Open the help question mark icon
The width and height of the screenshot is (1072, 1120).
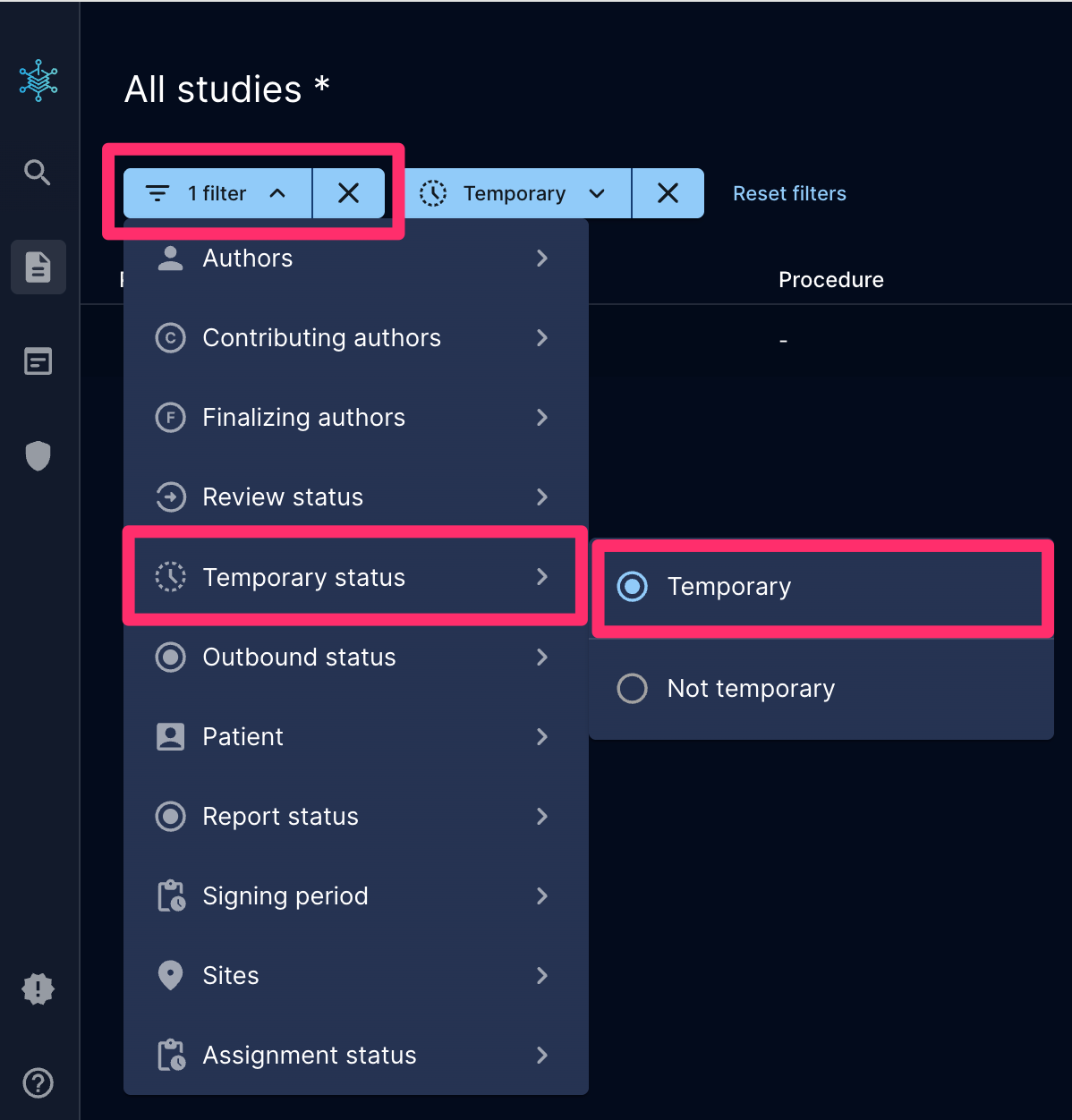(38, 1083)
